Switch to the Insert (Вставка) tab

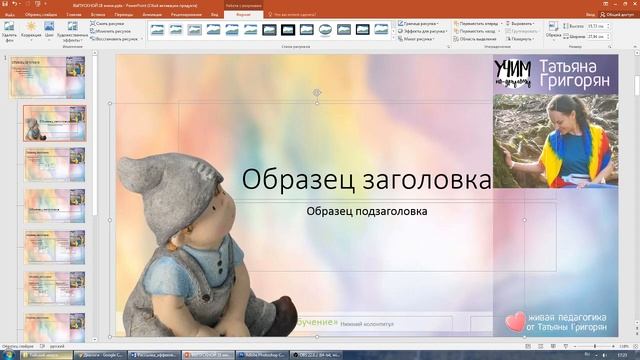tap(98, 14)
